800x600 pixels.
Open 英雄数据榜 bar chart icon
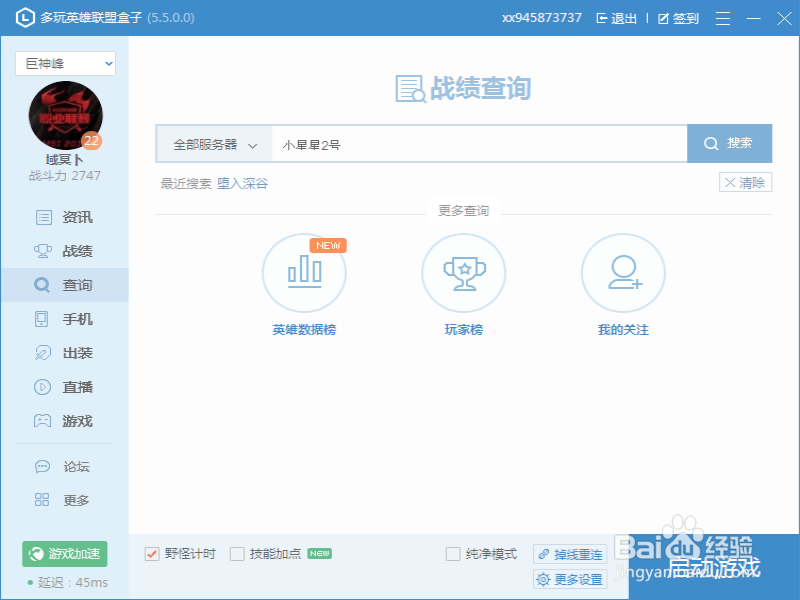(x=304, y=273)
